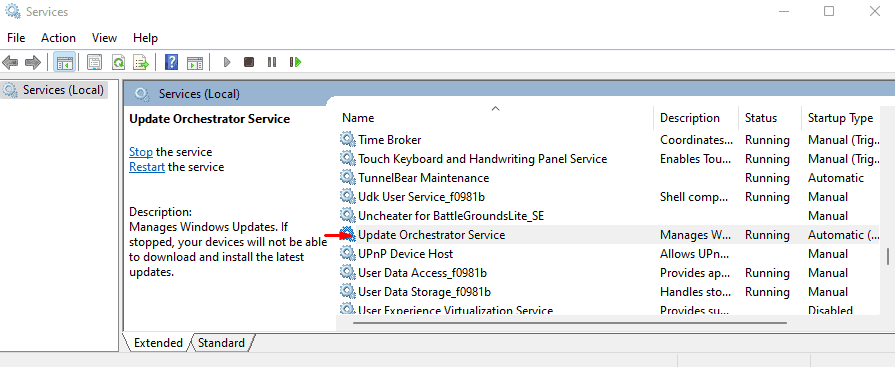Click the Pause Service toolbar icon
Image resolution: width=895 pixels, height=367 pixels.
pyautogui.click(x=272, y=62)
